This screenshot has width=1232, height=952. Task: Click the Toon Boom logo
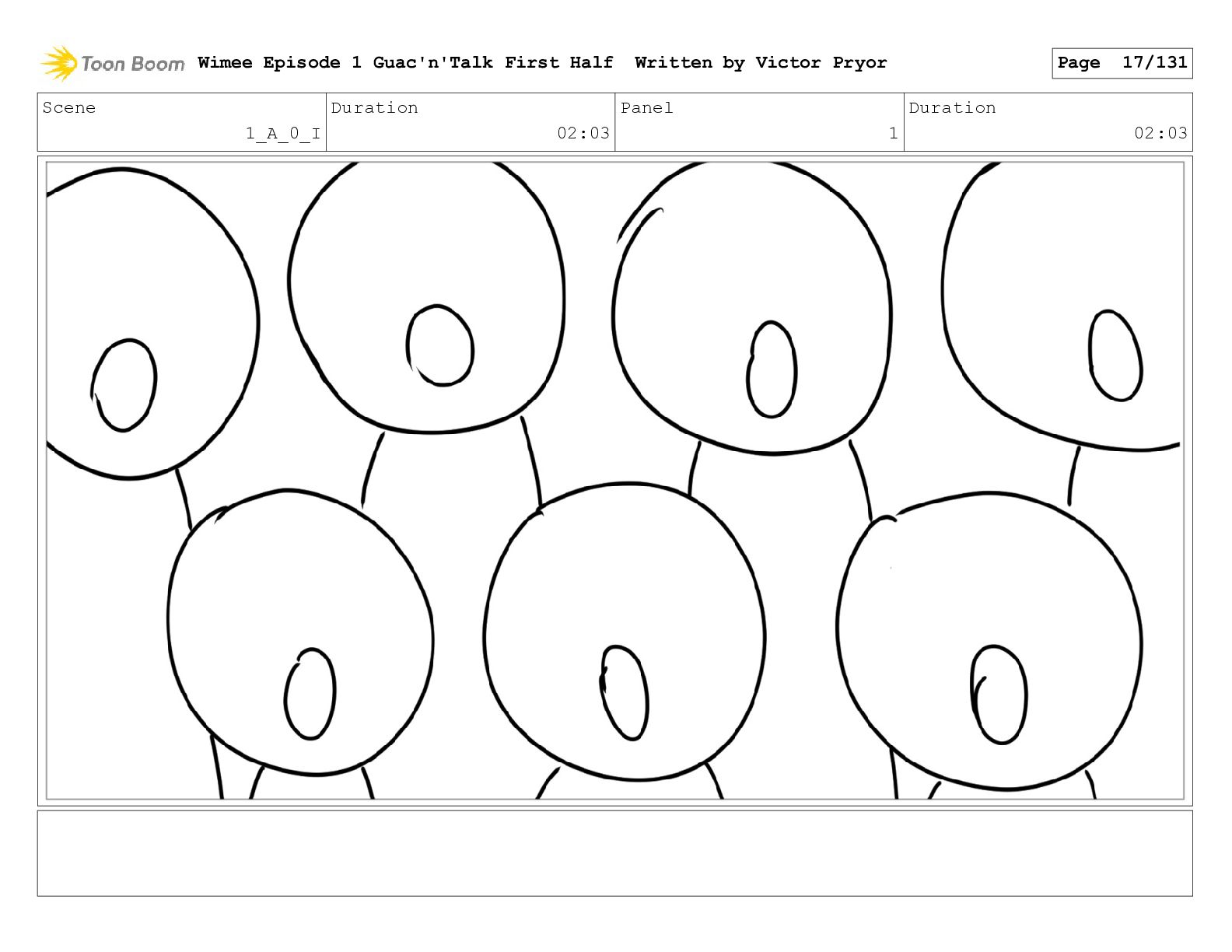[x=113, y=63]
